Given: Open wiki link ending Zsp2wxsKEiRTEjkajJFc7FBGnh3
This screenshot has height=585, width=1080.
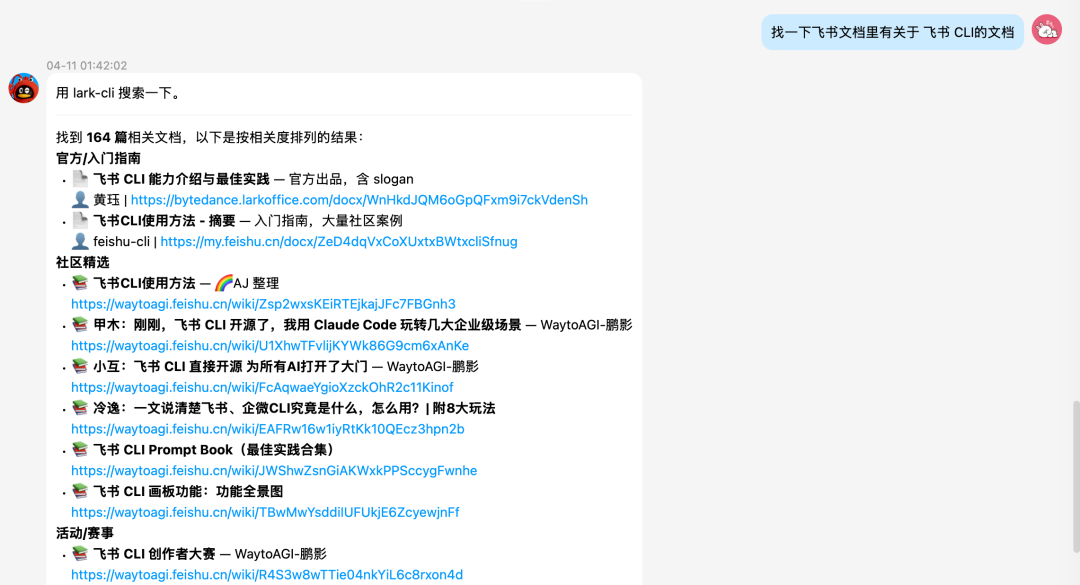Looking at the screenshot, I should pos(263,304).
